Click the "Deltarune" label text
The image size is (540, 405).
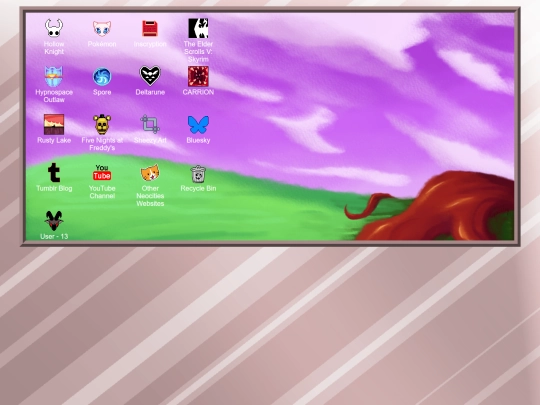pos(150,92)
